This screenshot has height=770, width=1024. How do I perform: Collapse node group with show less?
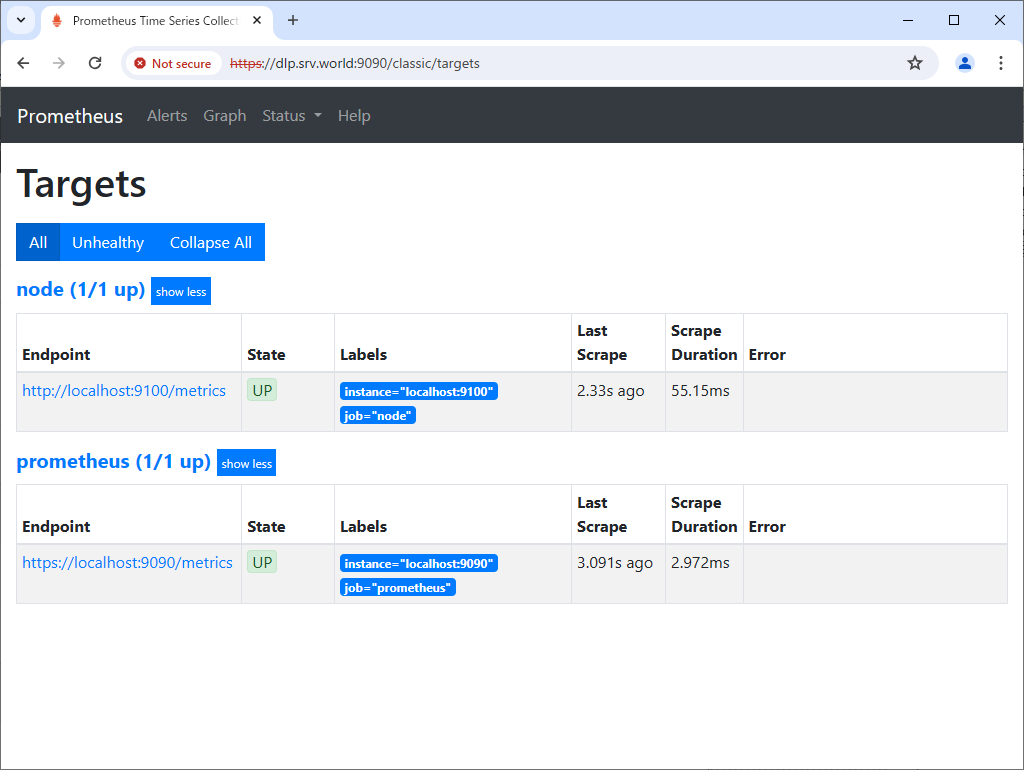pos(181,291)
